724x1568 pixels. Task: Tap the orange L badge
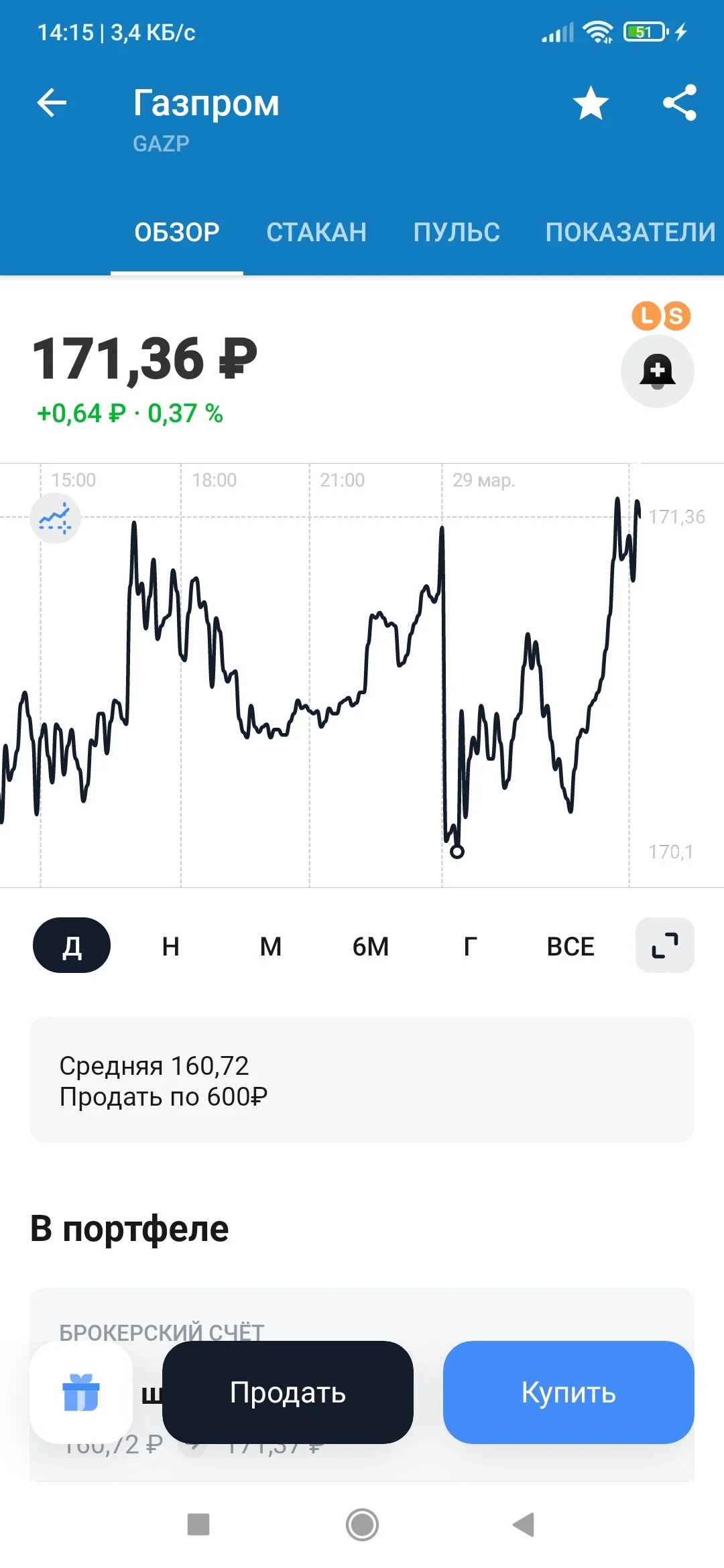647,316
